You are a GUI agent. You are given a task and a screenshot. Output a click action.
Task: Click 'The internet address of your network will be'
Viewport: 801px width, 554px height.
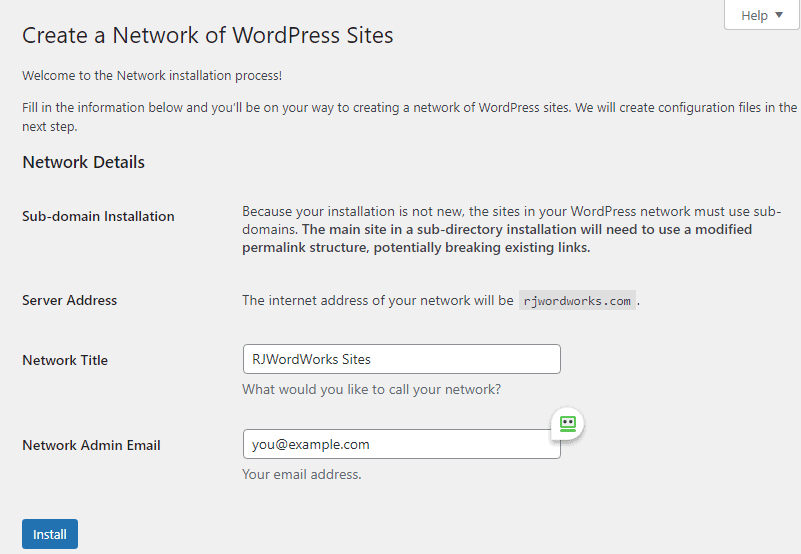(378, 300)
